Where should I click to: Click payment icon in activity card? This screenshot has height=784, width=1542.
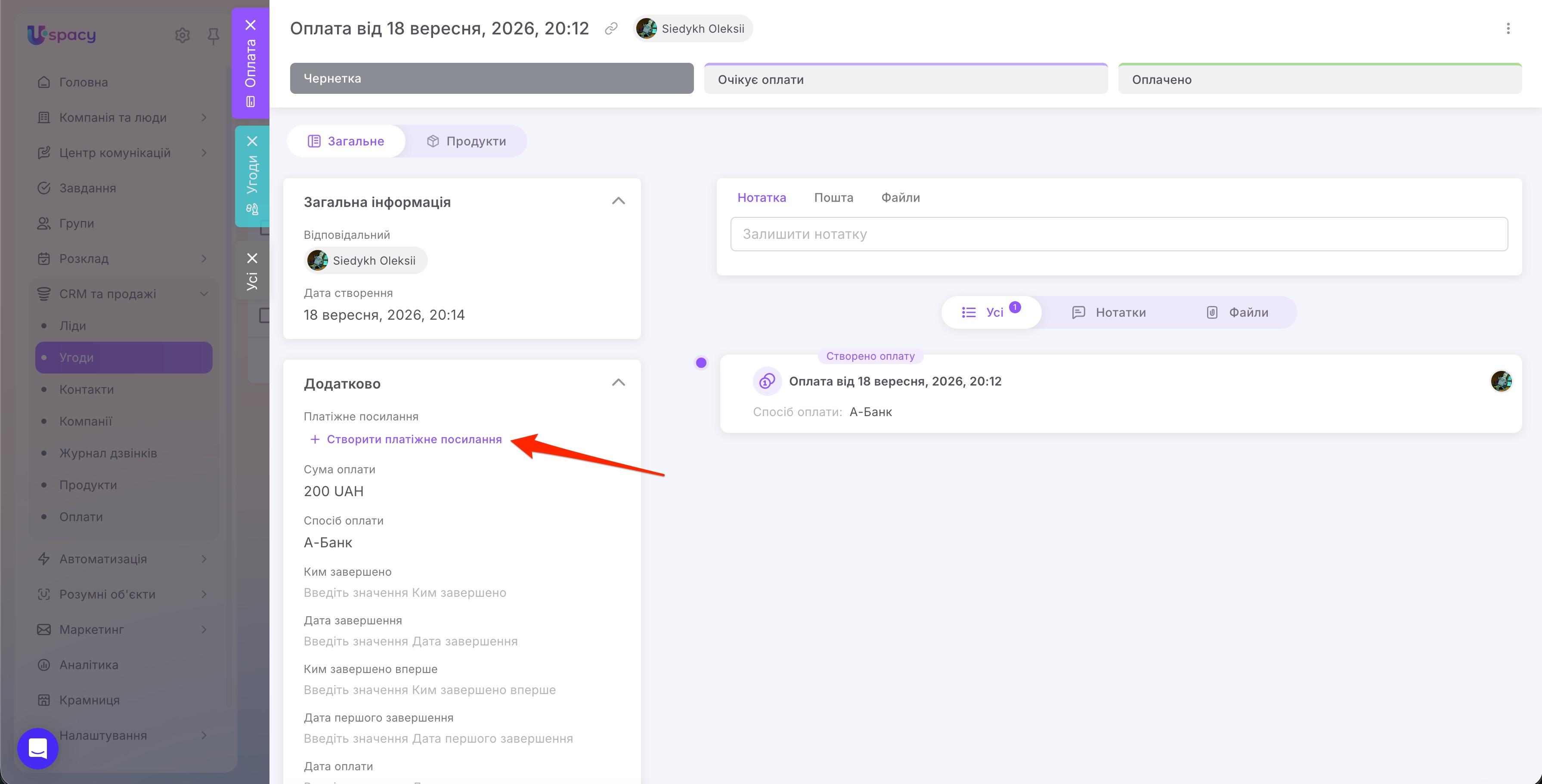[767, 381]
